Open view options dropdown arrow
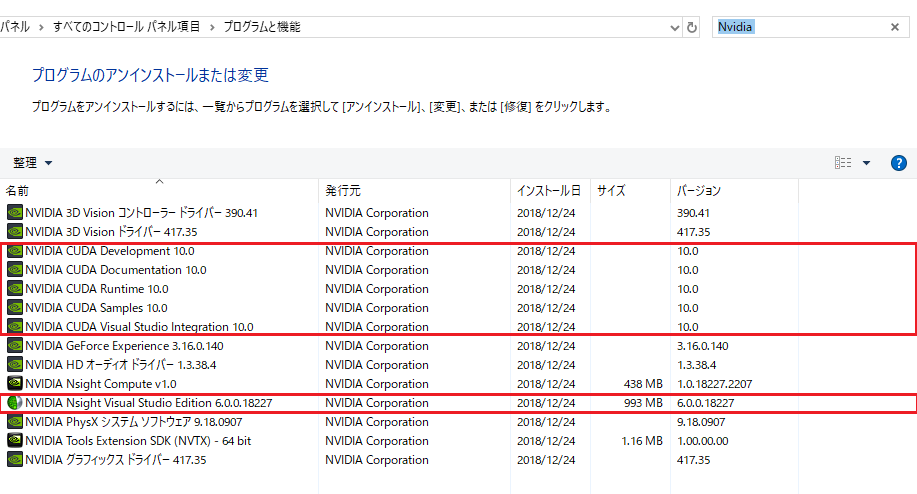 tap(866, 163)
